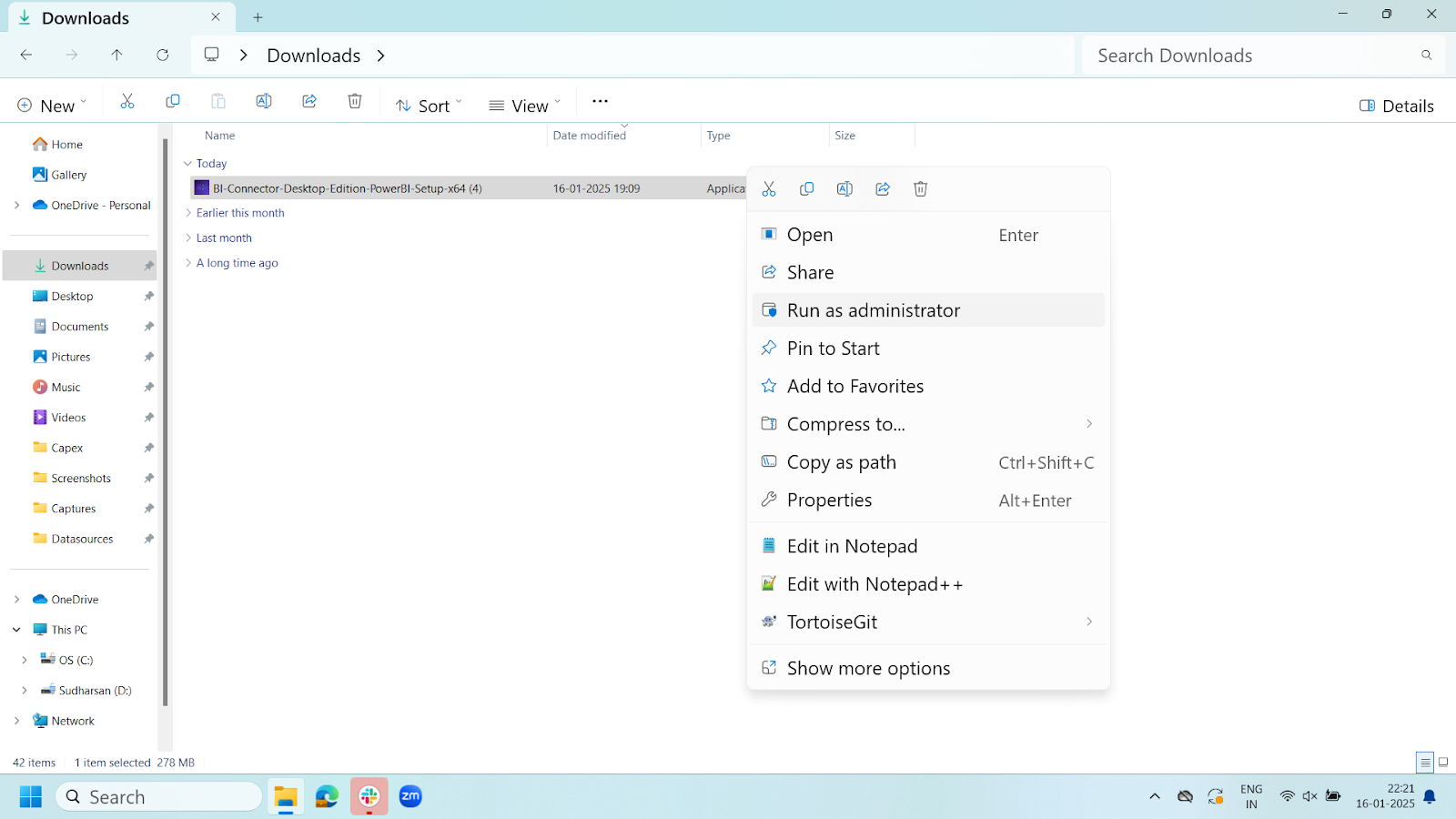Share the file via the context menu icon
The height and width of the screenshot is (819, 1456).
point(883,189)
